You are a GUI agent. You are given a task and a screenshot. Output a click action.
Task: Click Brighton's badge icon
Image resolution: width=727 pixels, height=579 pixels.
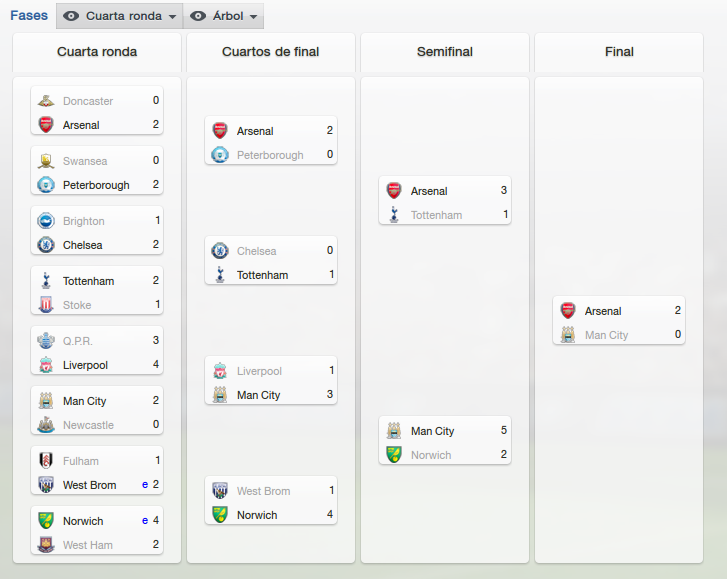(46, 221)
